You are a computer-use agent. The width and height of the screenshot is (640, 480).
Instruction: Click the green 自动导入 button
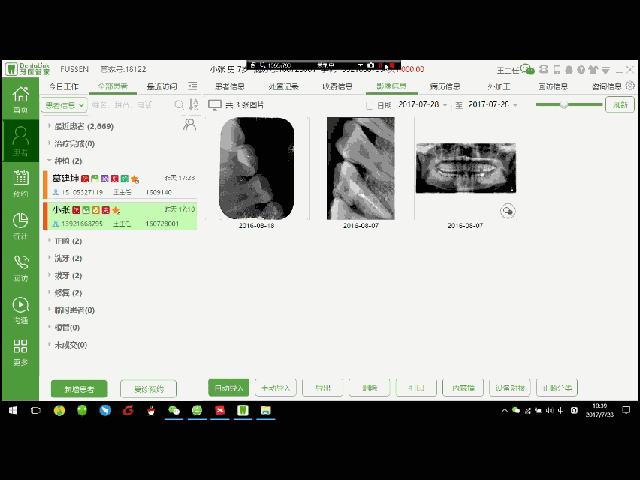click(x=229, y=388)
